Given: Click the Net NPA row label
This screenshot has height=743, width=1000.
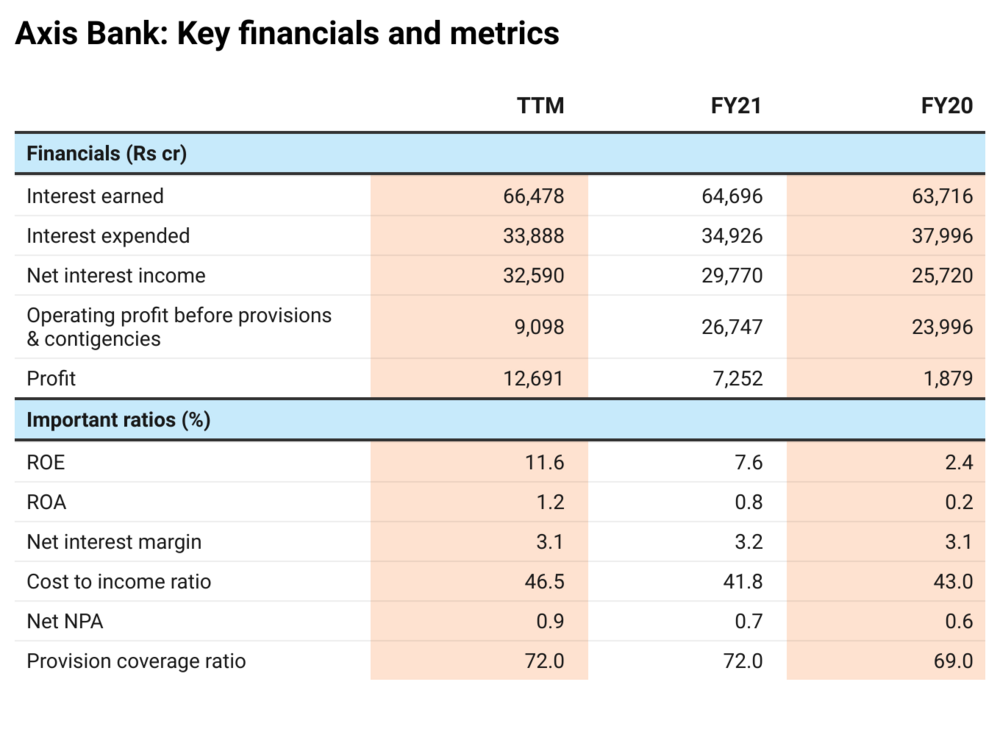Looking at the screenshot, I should (x=65, y=622).
